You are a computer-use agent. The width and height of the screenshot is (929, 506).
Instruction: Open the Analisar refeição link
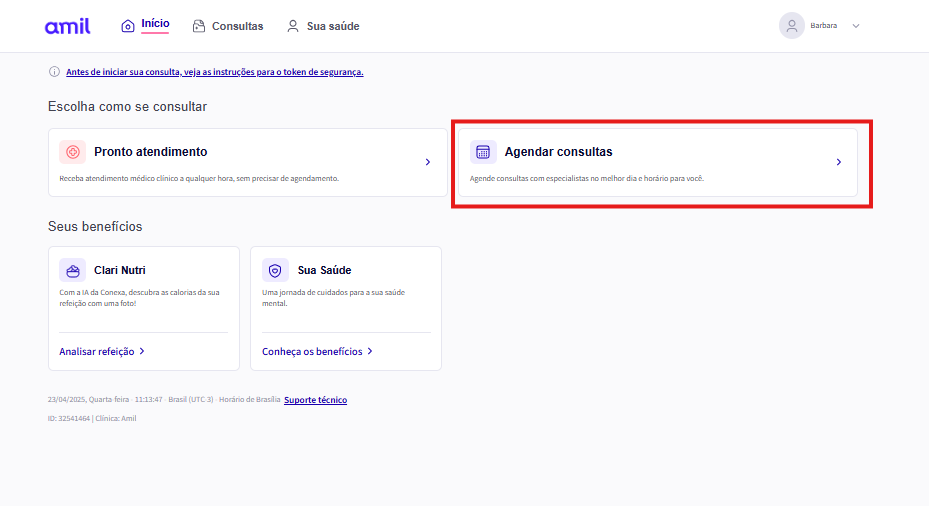pos(97,351)
